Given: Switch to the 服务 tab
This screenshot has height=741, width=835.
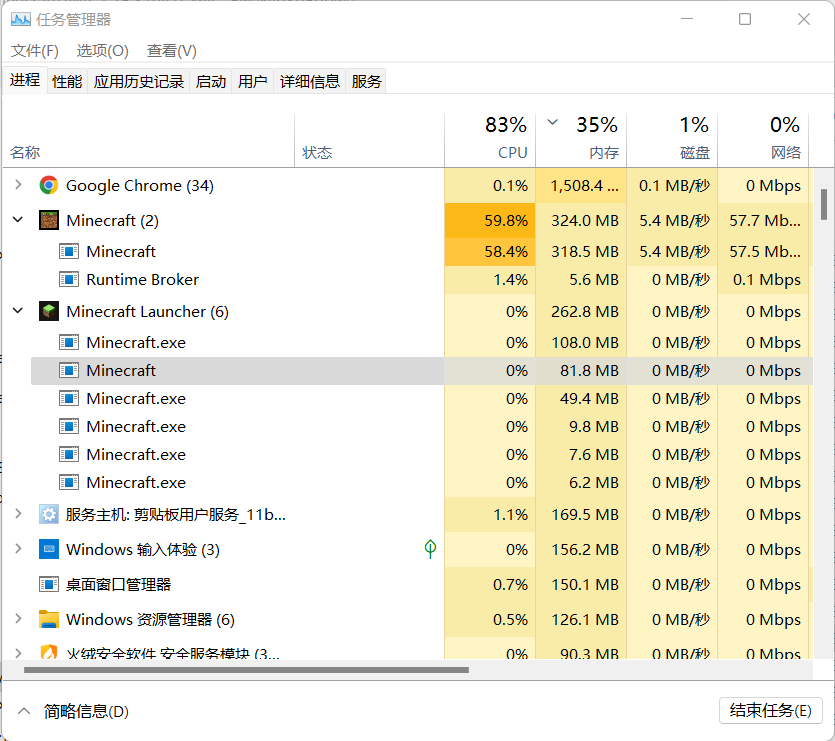Looking at the screenshot, I should (x=366, y=82).
